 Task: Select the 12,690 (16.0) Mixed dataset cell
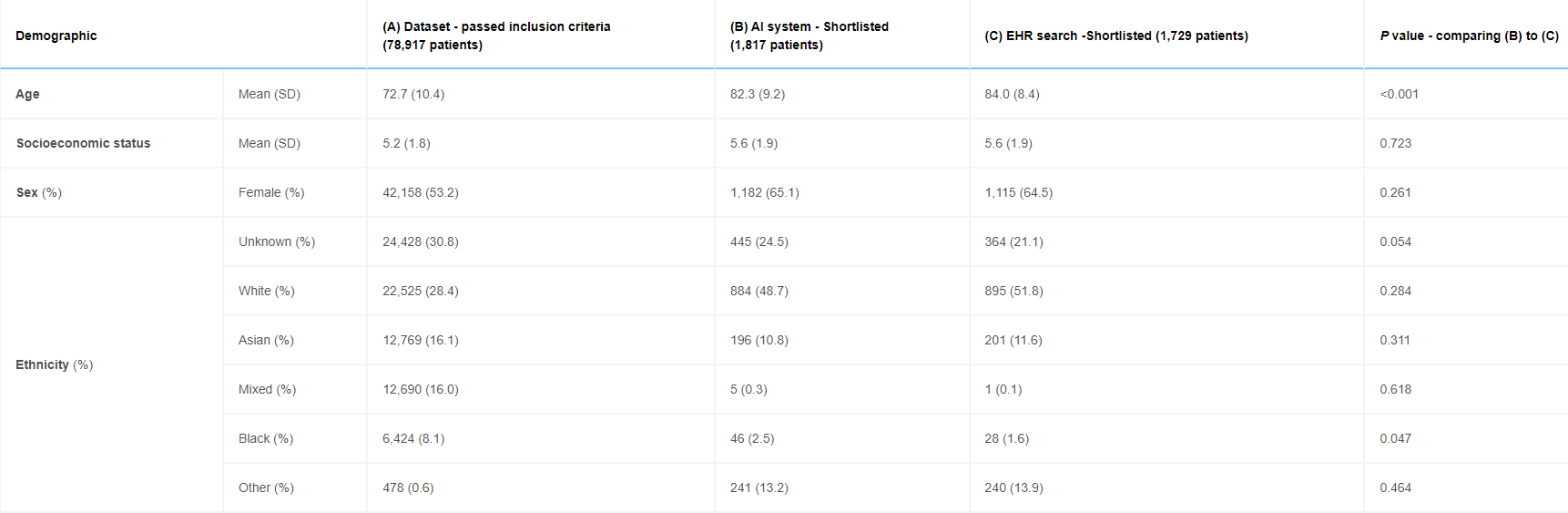tap(421, 389)
